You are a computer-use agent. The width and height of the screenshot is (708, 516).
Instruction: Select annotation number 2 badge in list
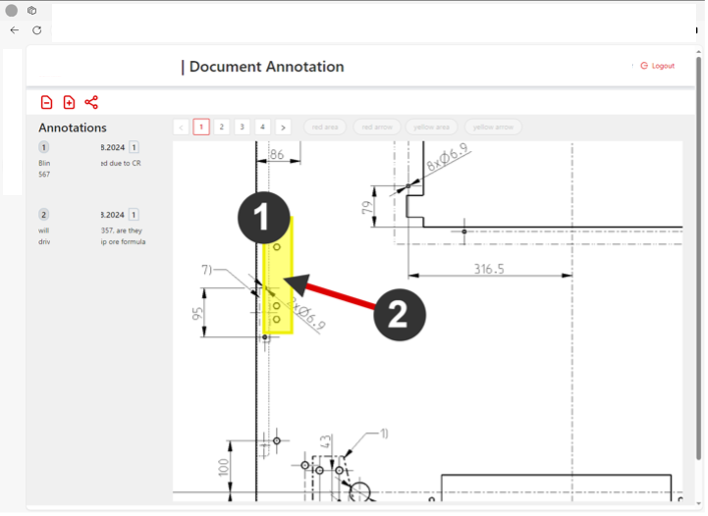point(44,215)
